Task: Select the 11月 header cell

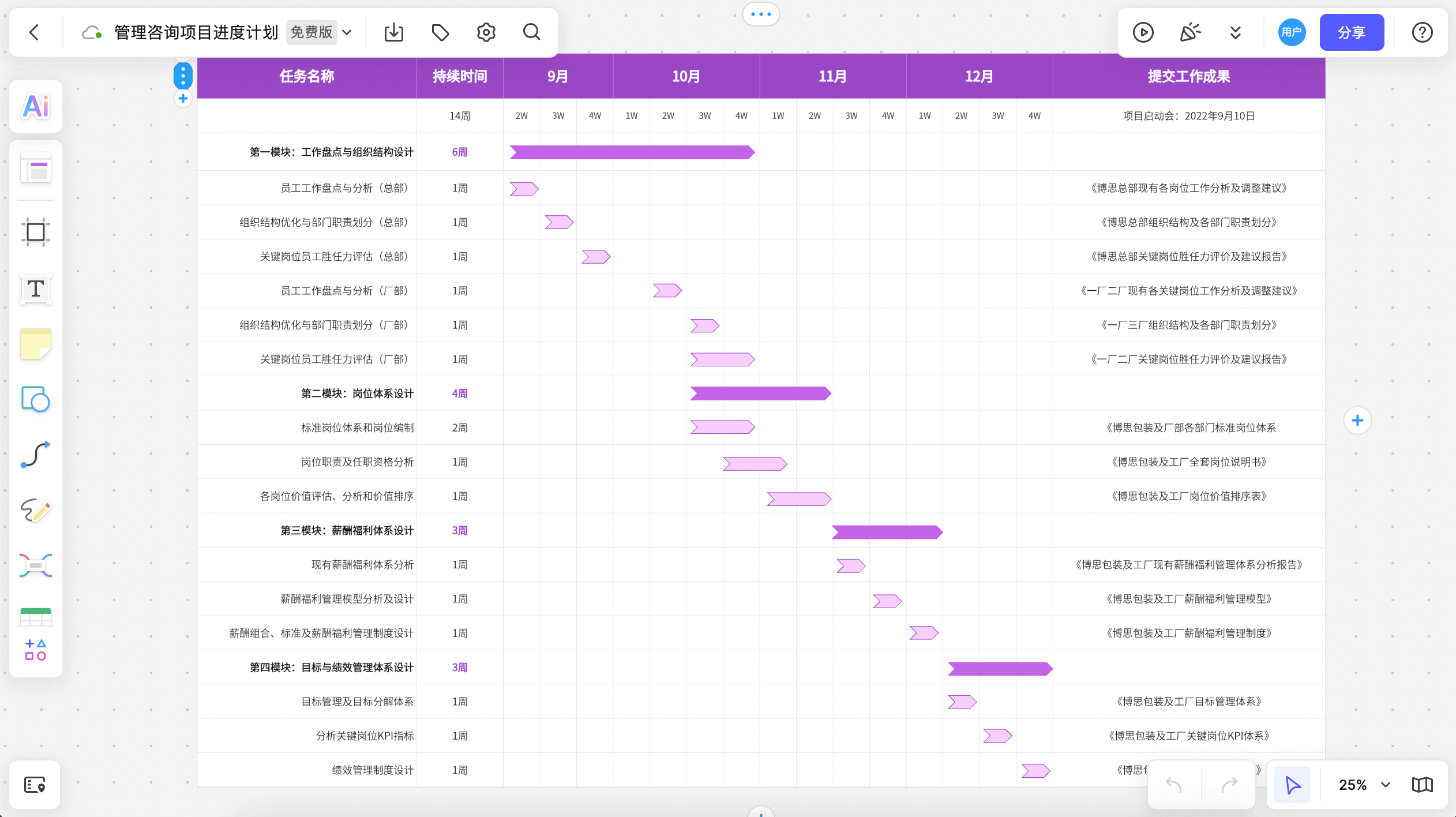Action: (832, 76)
